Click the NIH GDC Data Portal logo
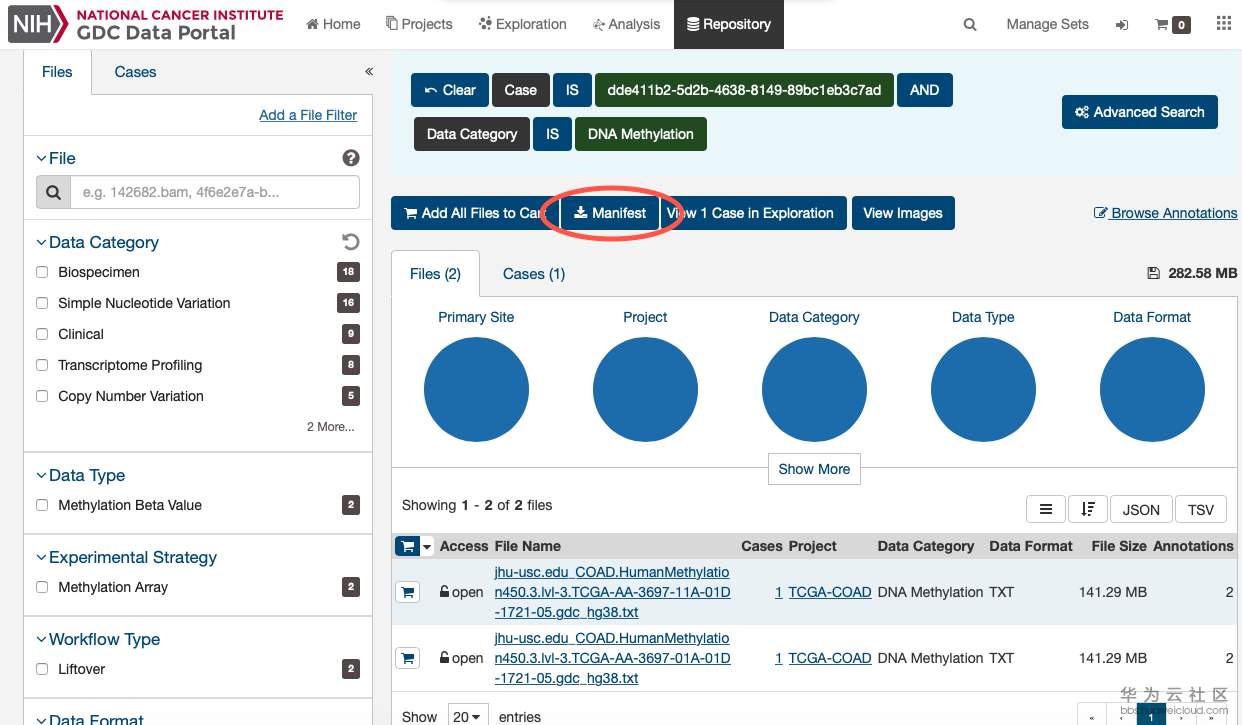The width and height of the screenshot is (1242, 725). (146, 24)
